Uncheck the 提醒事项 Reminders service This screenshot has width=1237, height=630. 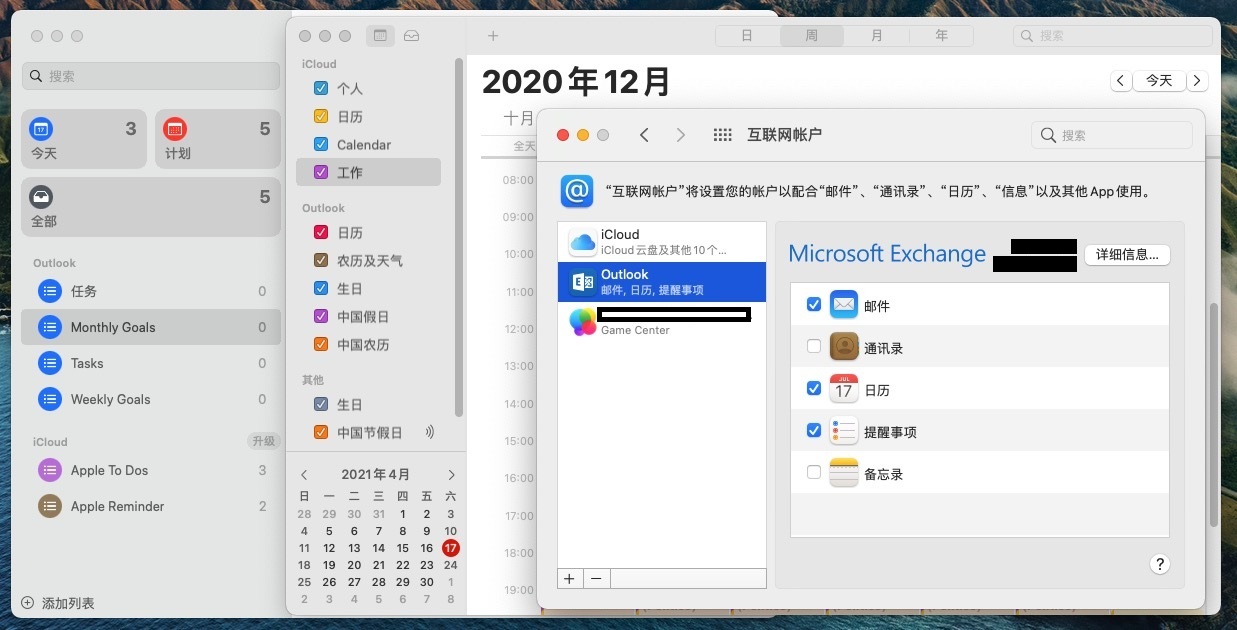click(x=814, y=430)
